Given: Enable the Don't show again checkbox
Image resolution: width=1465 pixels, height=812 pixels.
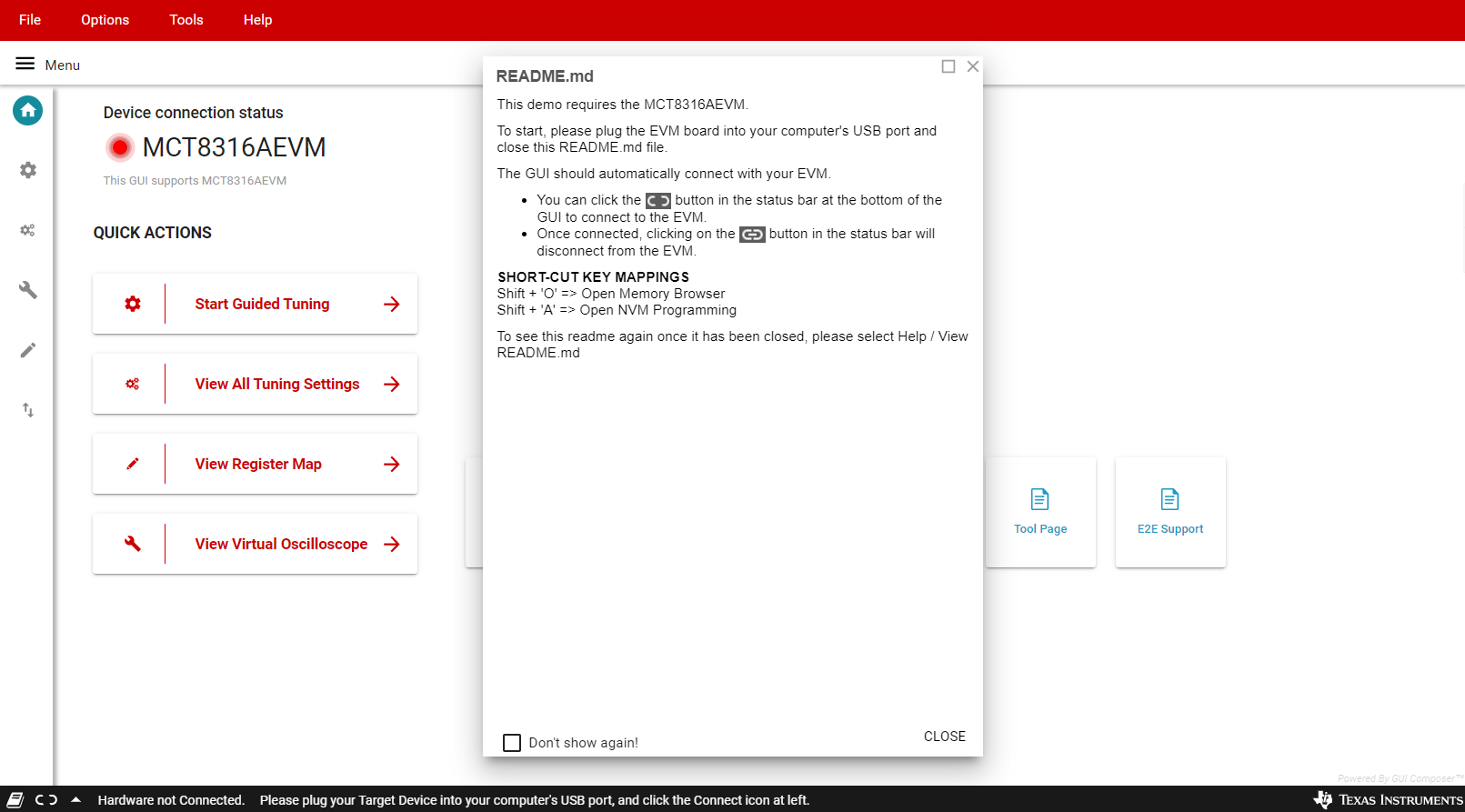Looking at the screenshot, I should pos(512,743).
